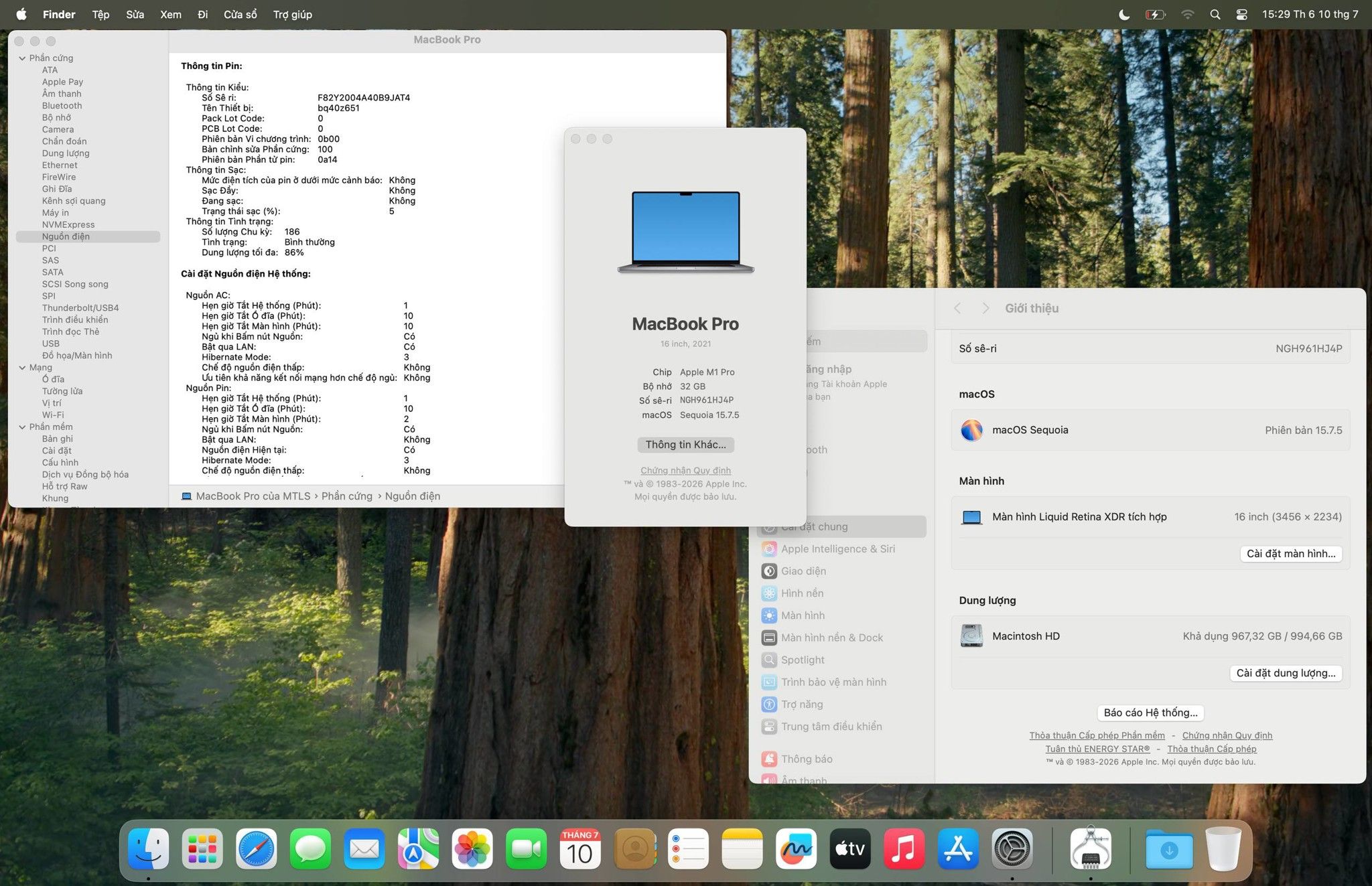This screenshot has width=1372, height=886.
Task: Open the Finder menu
Action: point(59,14)
